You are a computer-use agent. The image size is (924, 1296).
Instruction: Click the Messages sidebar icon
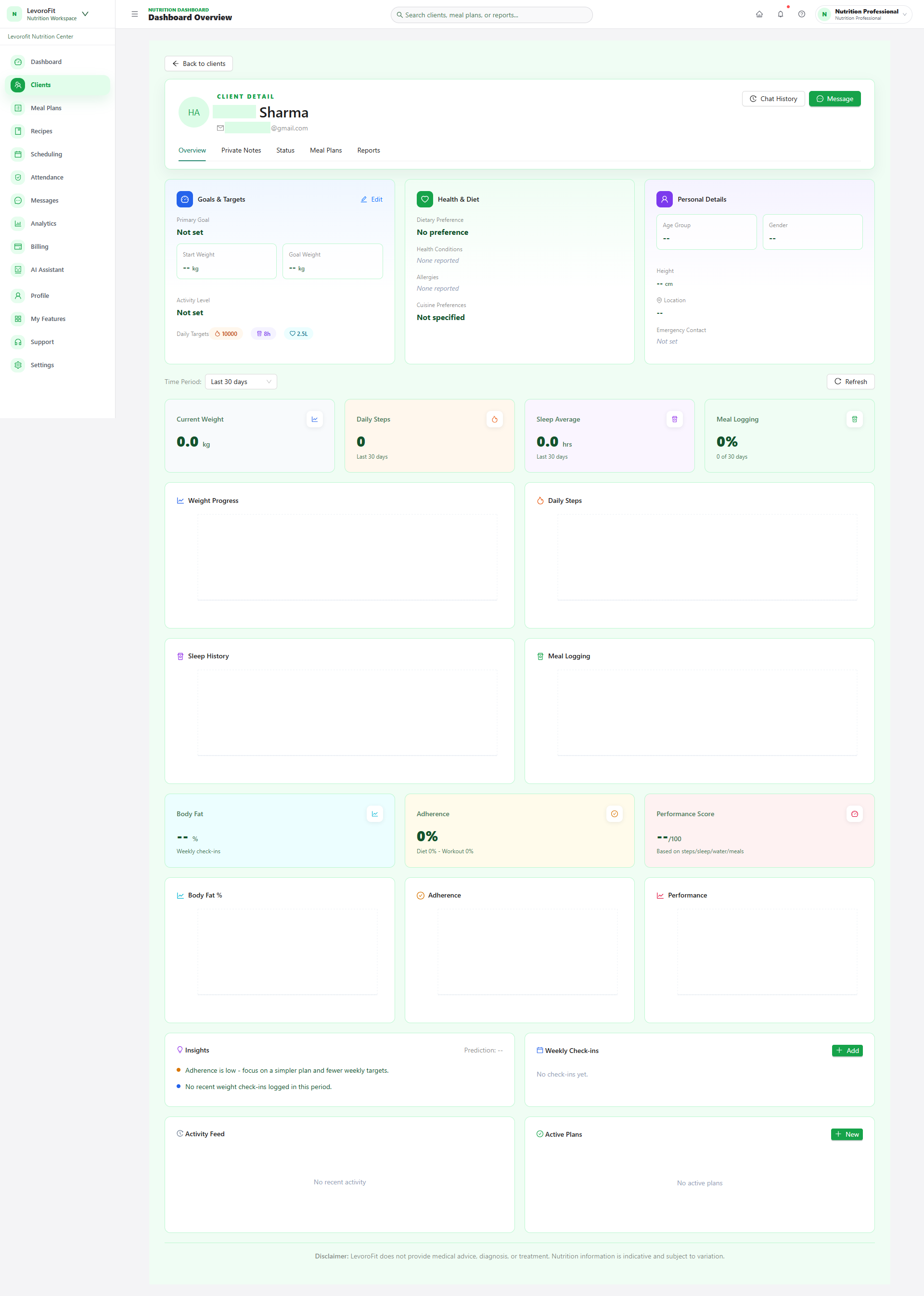pyautogui.click(x=18, y=200)
